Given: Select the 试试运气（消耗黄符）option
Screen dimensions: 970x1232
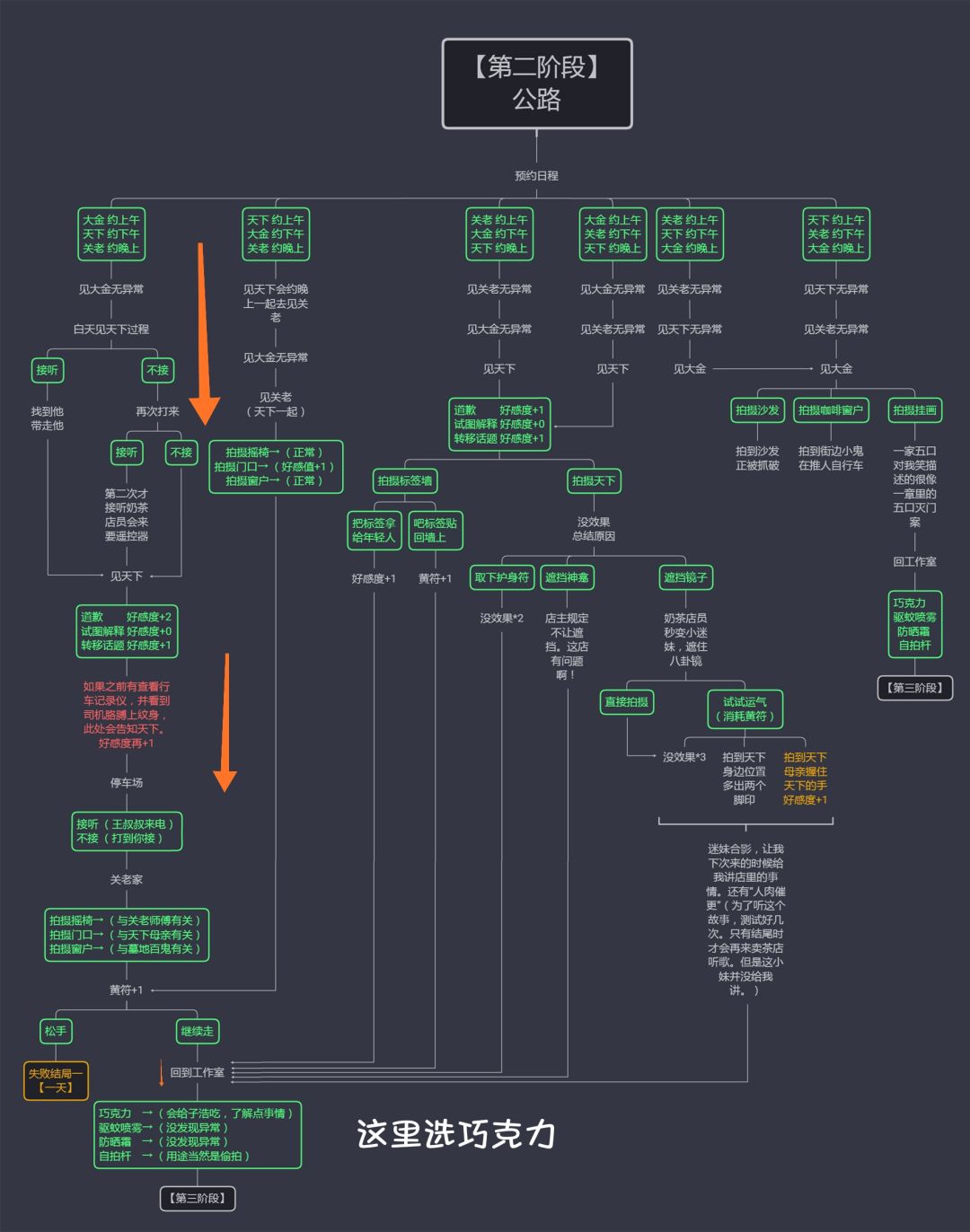Looking at the screenshot, I should point(745,709).
